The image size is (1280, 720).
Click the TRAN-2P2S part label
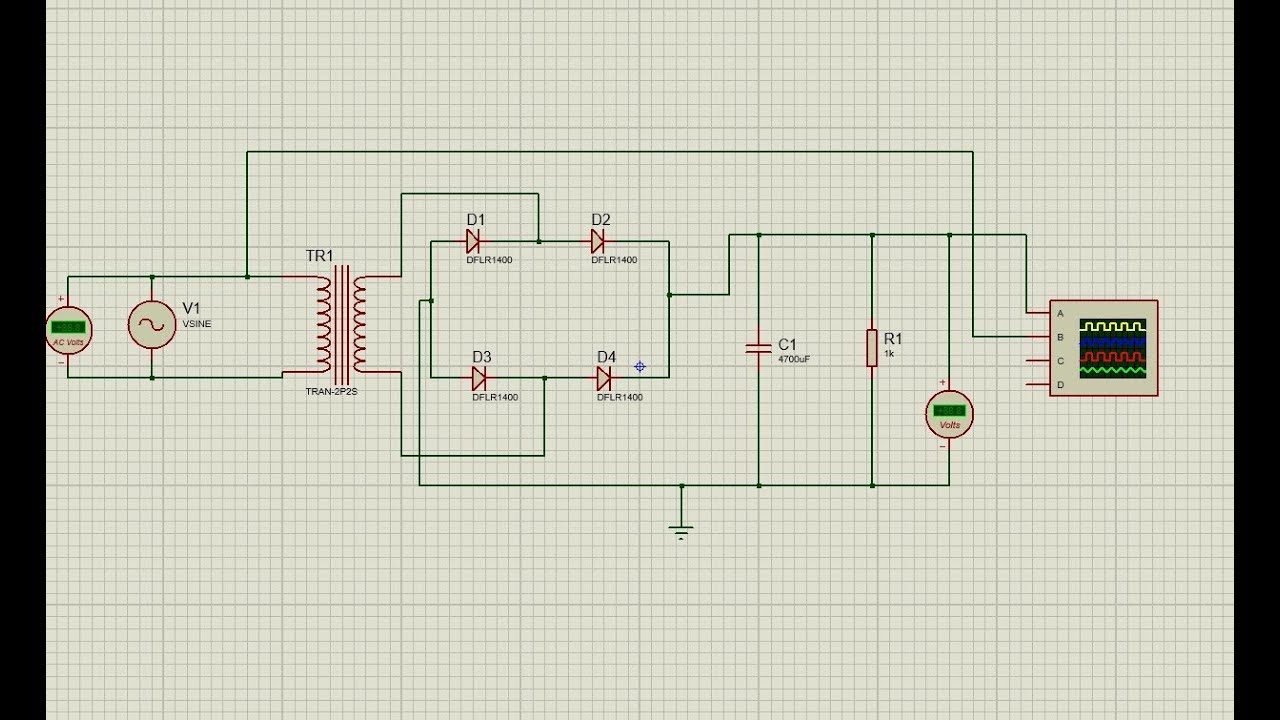331,392
